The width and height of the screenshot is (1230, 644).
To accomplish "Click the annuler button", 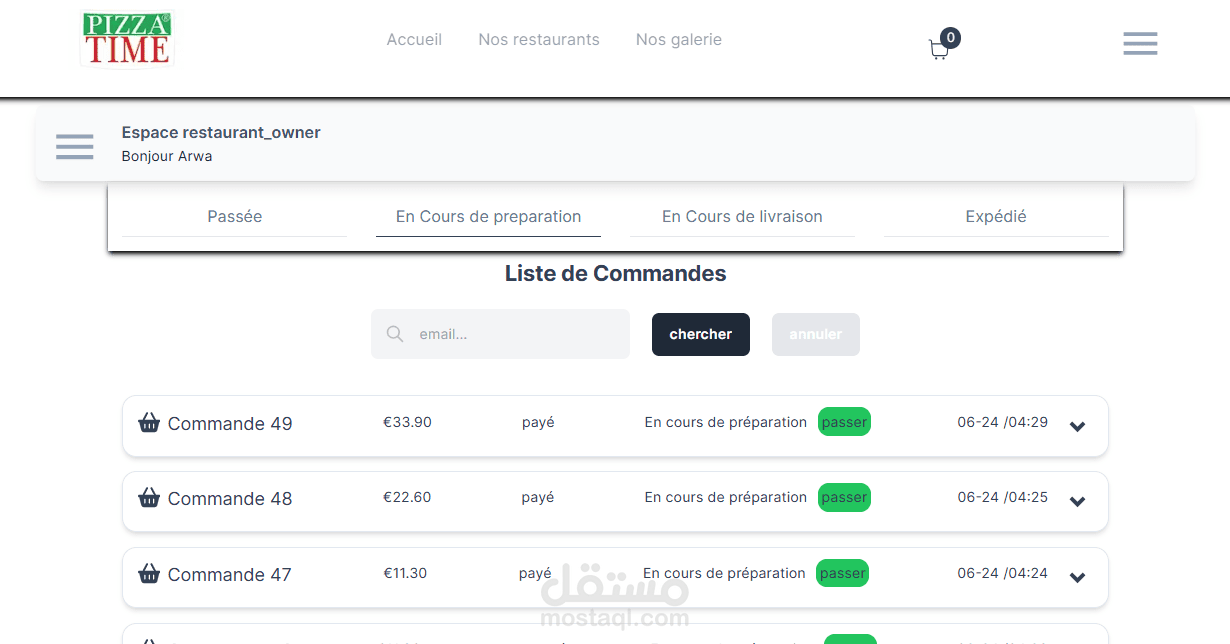I will click(816, 334).
